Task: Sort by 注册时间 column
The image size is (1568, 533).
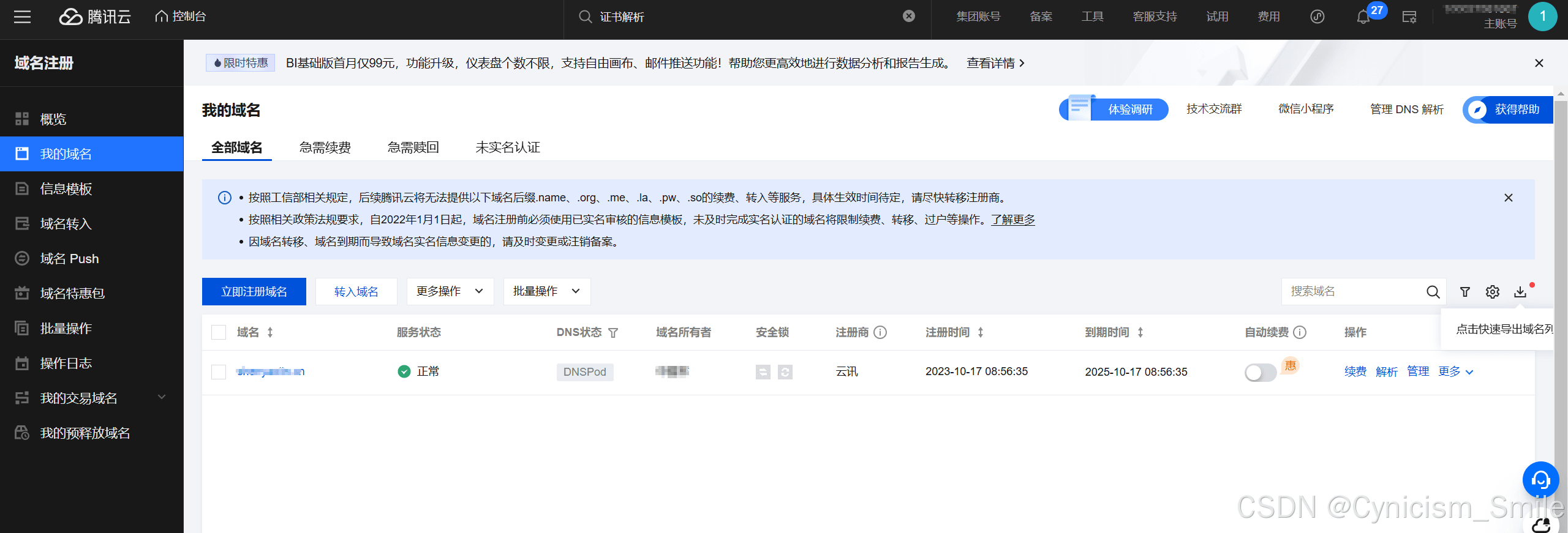Action: pos(981,332)
